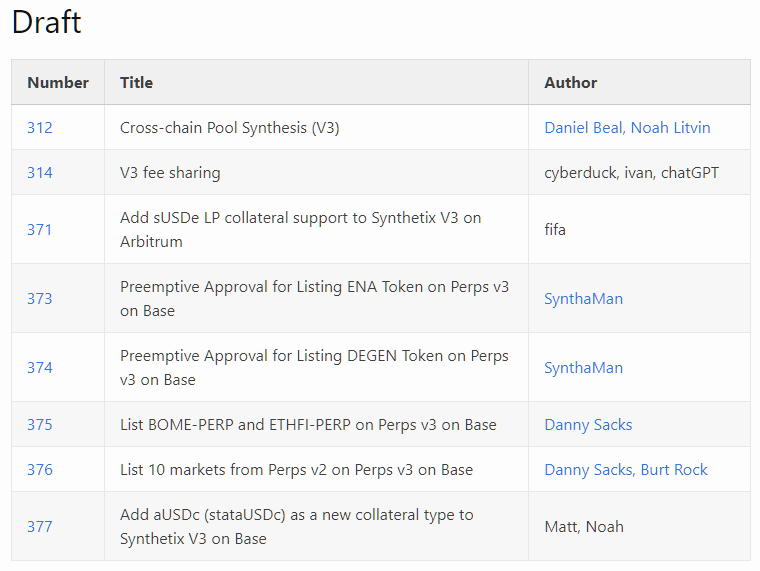Select title about listing ENA Token
This screenshot has width=760, height=571.
click(314, 298)
